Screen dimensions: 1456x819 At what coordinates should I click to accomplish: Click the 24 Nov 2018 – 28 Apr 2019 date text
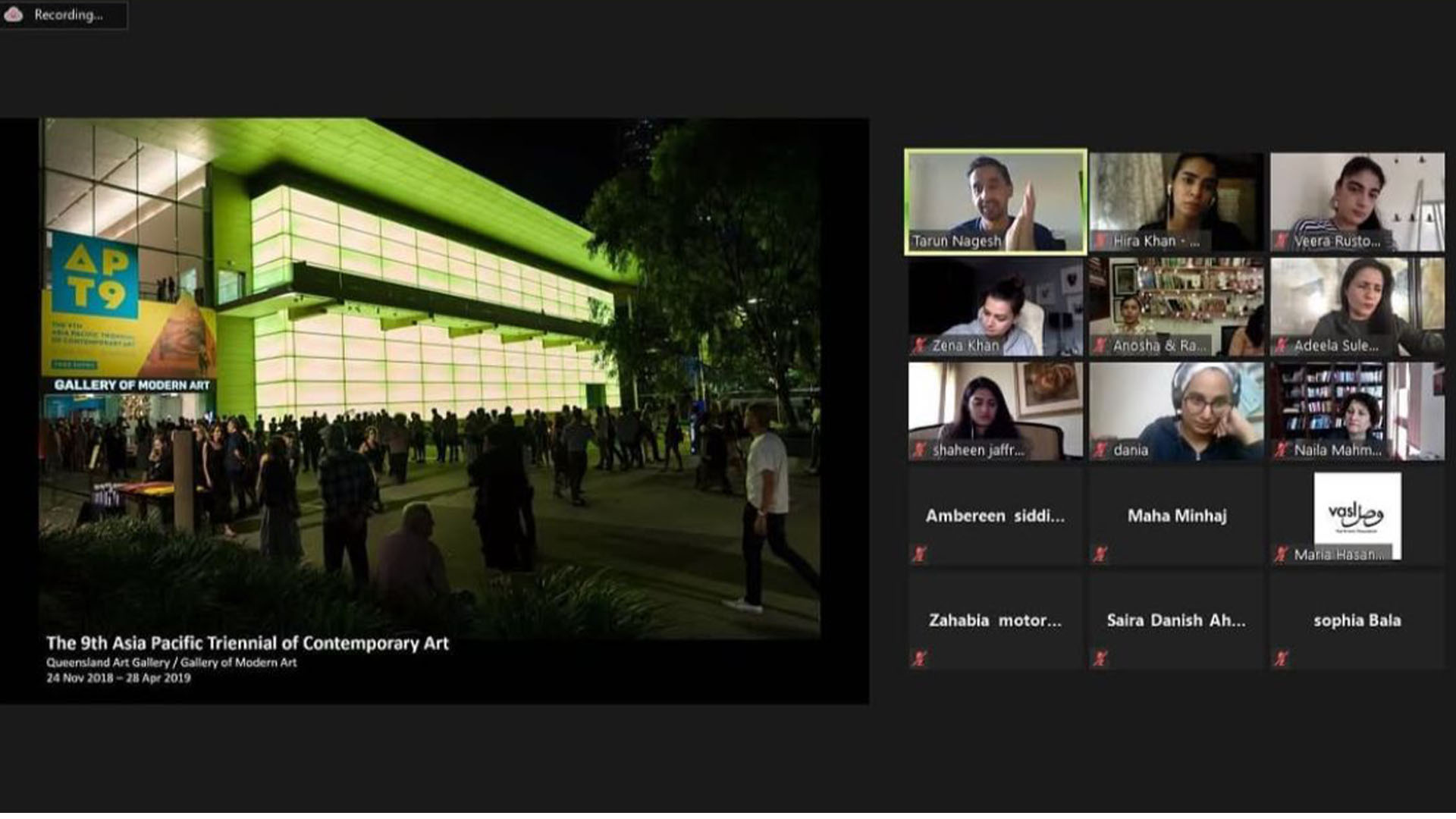tap(118, 678)
